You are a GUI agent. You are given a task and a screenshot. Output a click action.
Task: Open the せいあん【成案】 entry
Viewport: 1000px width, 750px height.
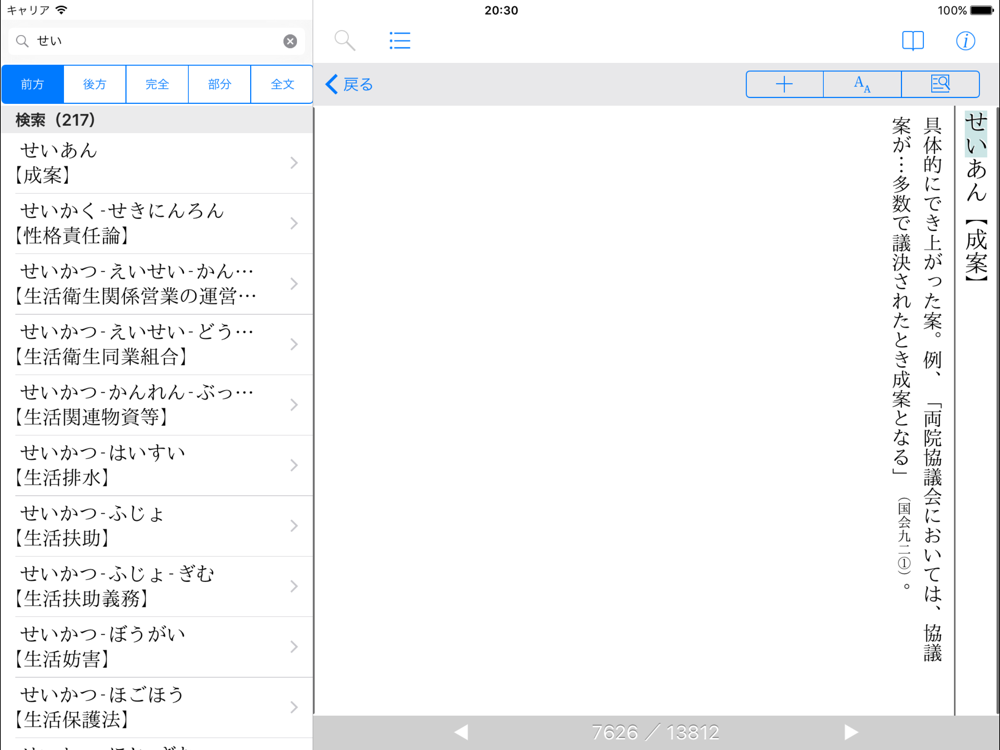157,163
